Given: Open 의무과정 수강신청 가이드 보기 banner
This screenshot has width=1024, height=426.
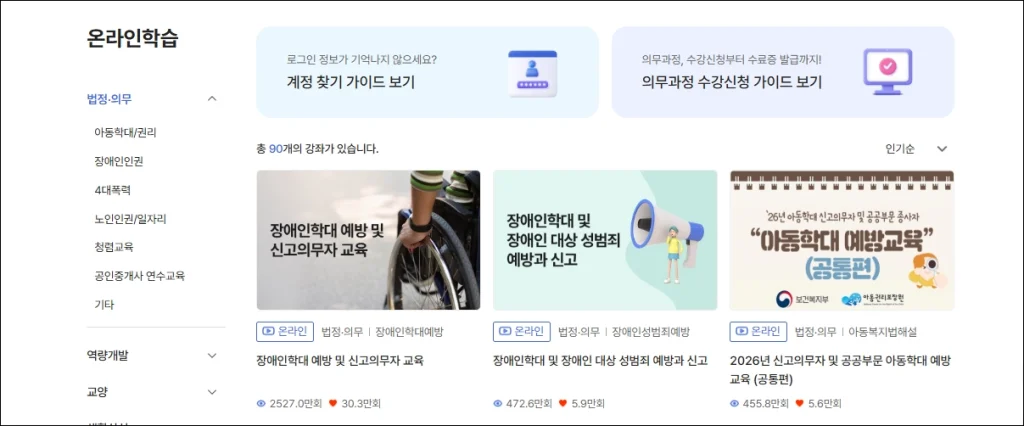Looking at the screenshot, I should (x=782, y=72).
